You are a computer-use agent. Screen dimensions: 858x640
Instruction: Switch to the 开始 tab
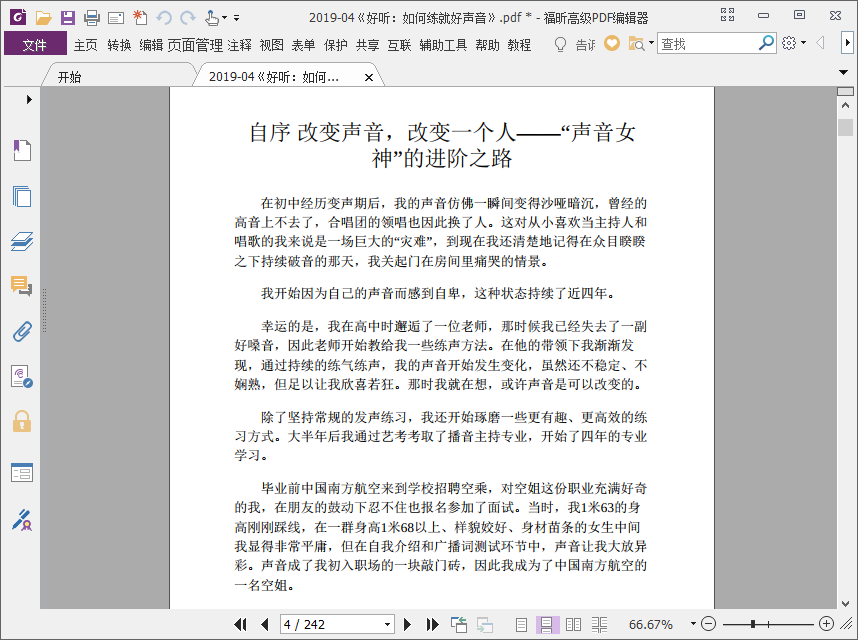coord(69,77)
